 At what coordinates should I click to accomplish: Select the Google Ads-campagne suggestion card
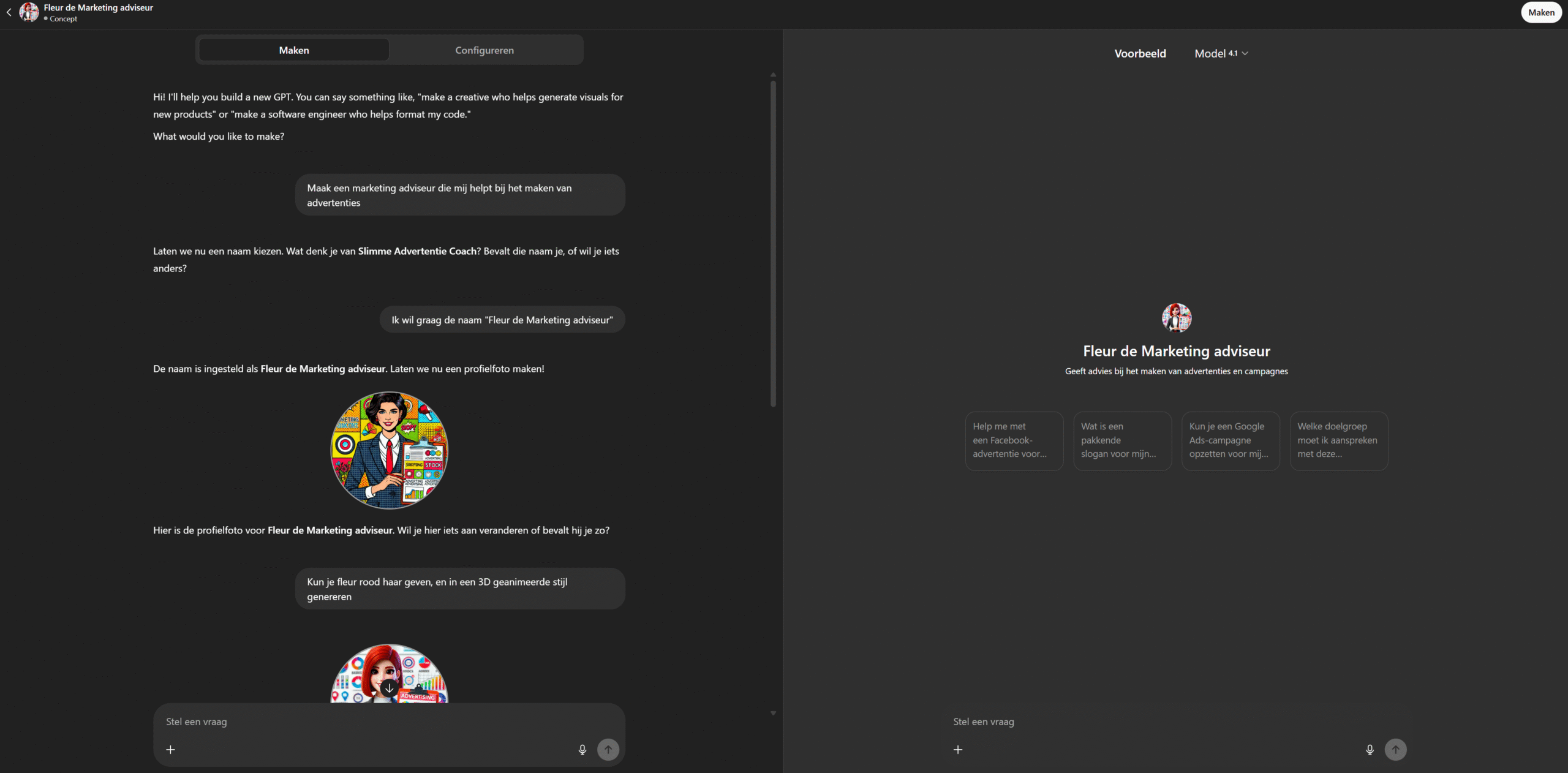click(x=1230, y=440)
